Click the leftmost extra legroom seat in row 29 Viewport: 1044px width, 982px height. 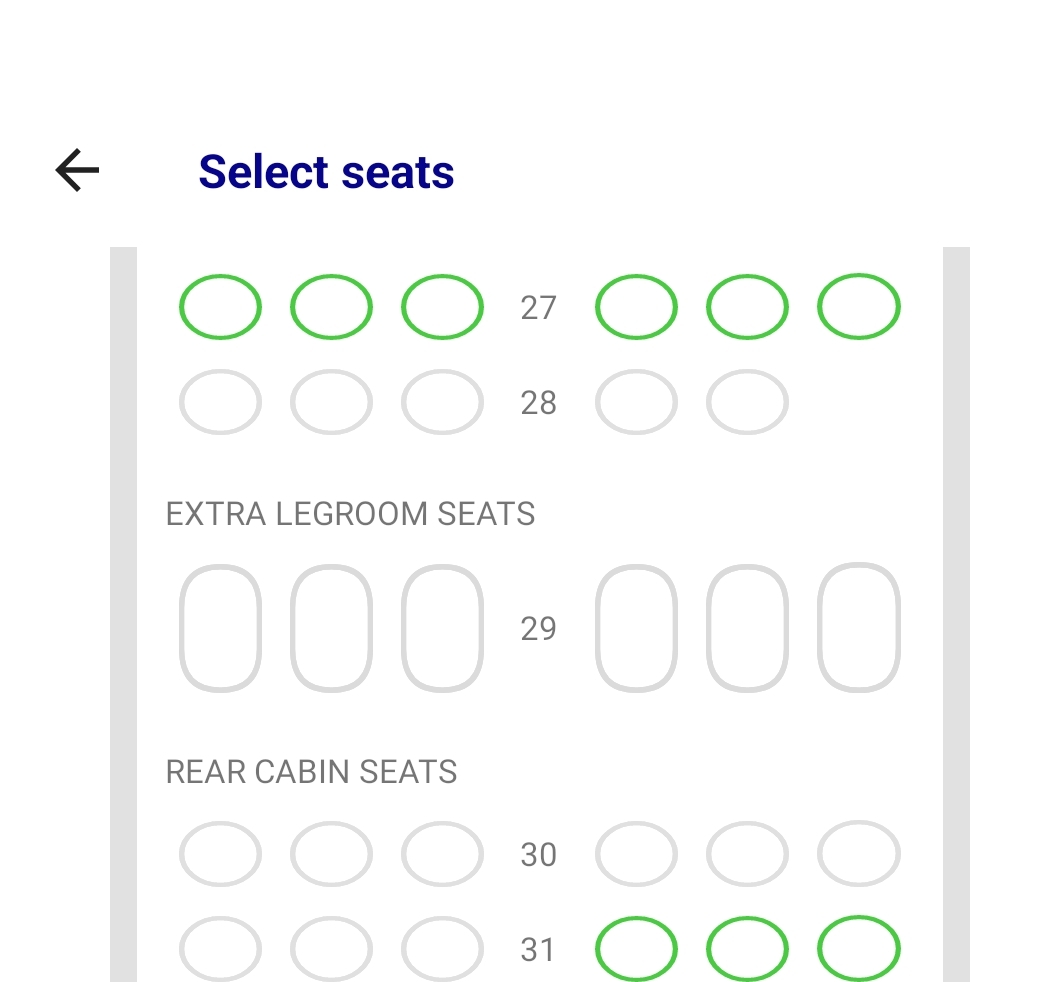220,628
